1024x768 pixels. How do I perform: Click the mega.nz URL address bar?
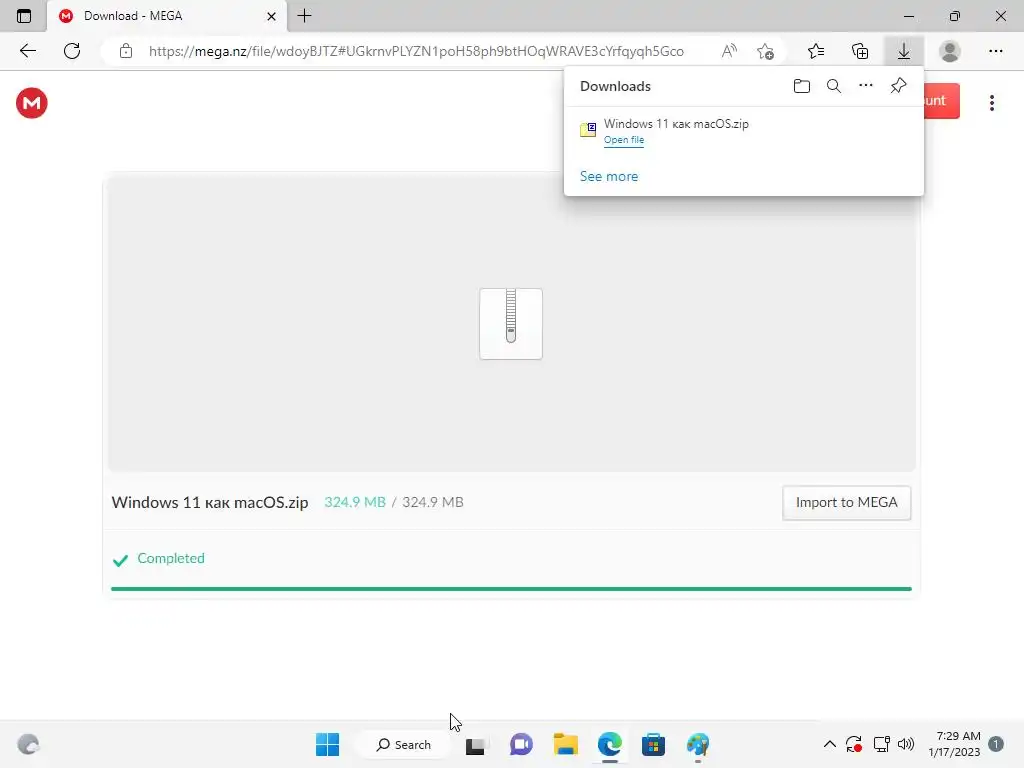(416, 51)
